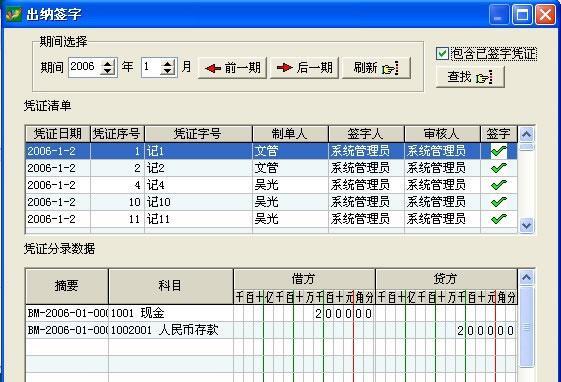Screen dimensions: 561x382
Task: Click the 审核人 column header
Action: [x=442, y=134]
